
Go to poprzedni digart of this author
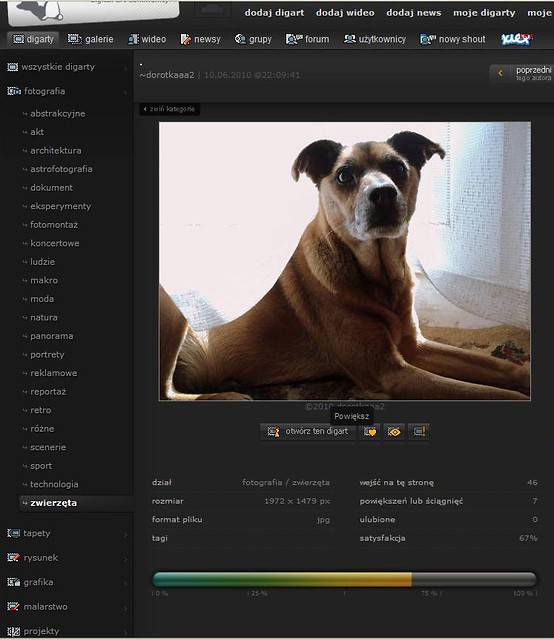coord(522,73)
